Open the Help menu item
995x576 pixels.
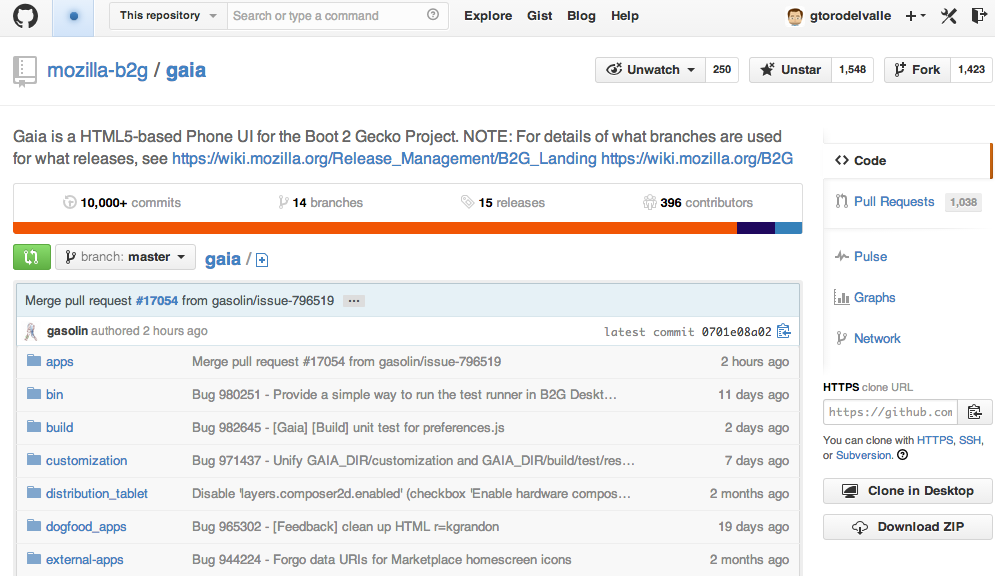(624, 16)
